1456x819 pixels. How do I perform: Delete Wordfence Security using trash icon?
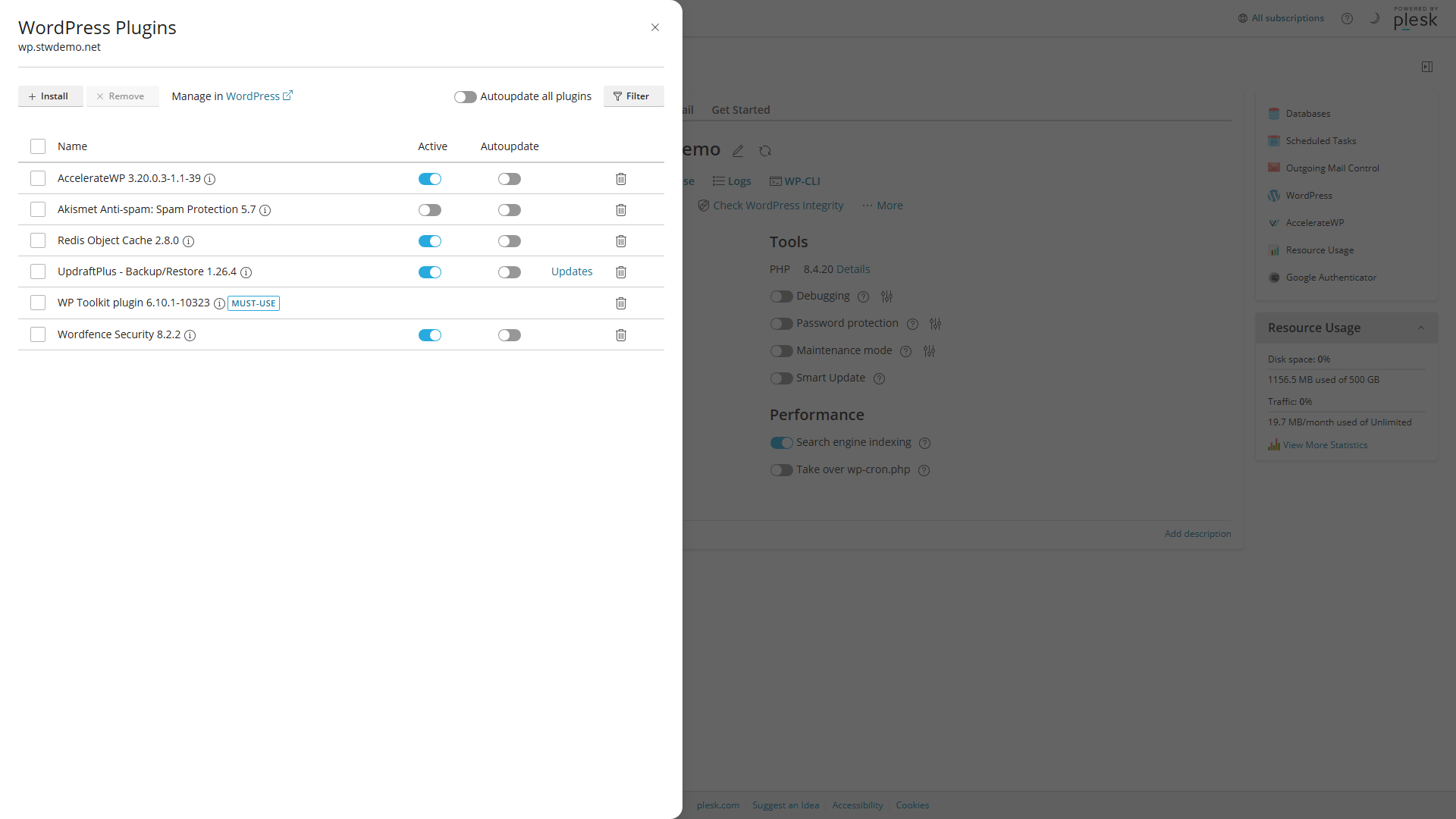[x=621, y=335]
